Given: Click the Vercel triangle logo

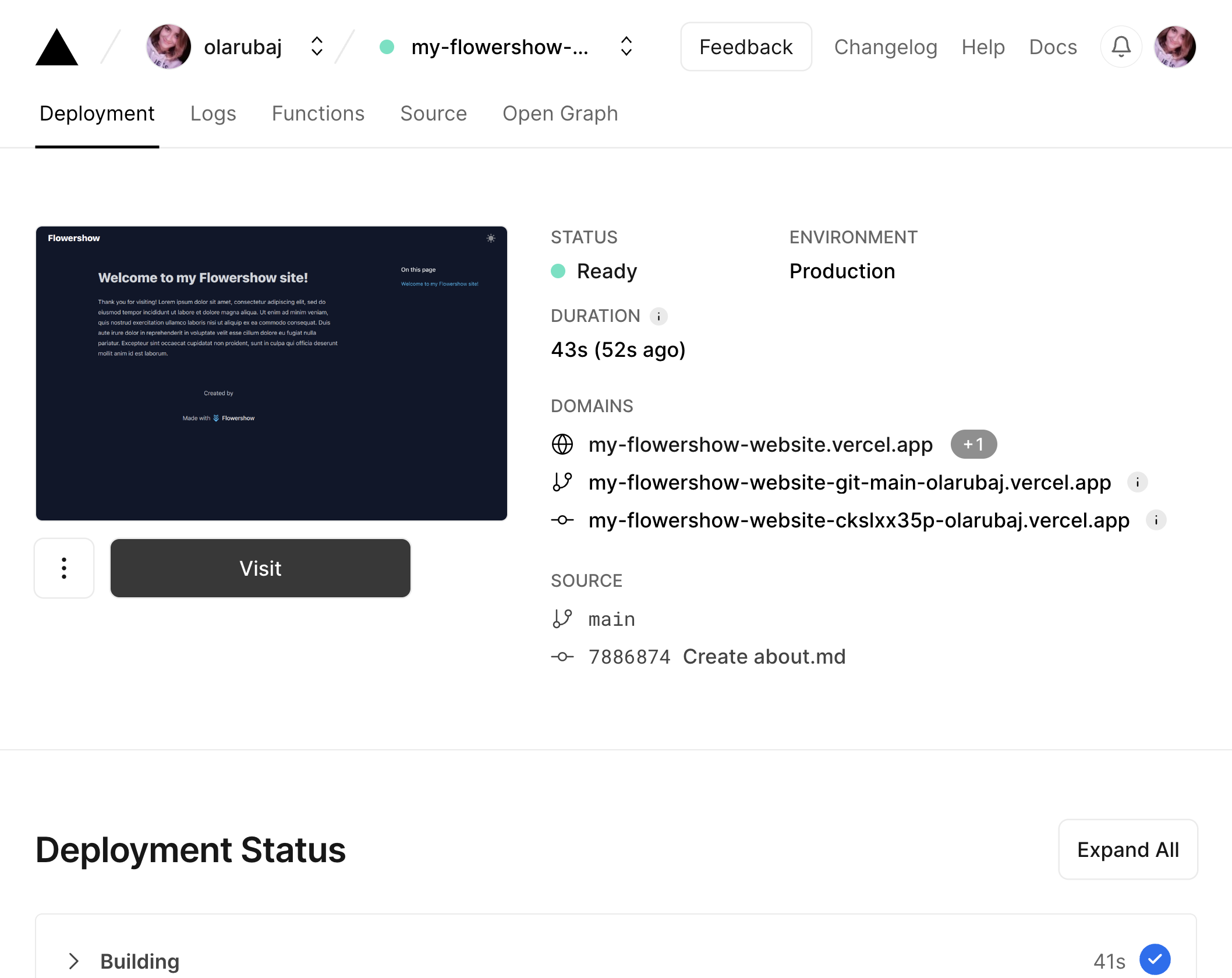Looking at the screenshot, I should point(56,47).
